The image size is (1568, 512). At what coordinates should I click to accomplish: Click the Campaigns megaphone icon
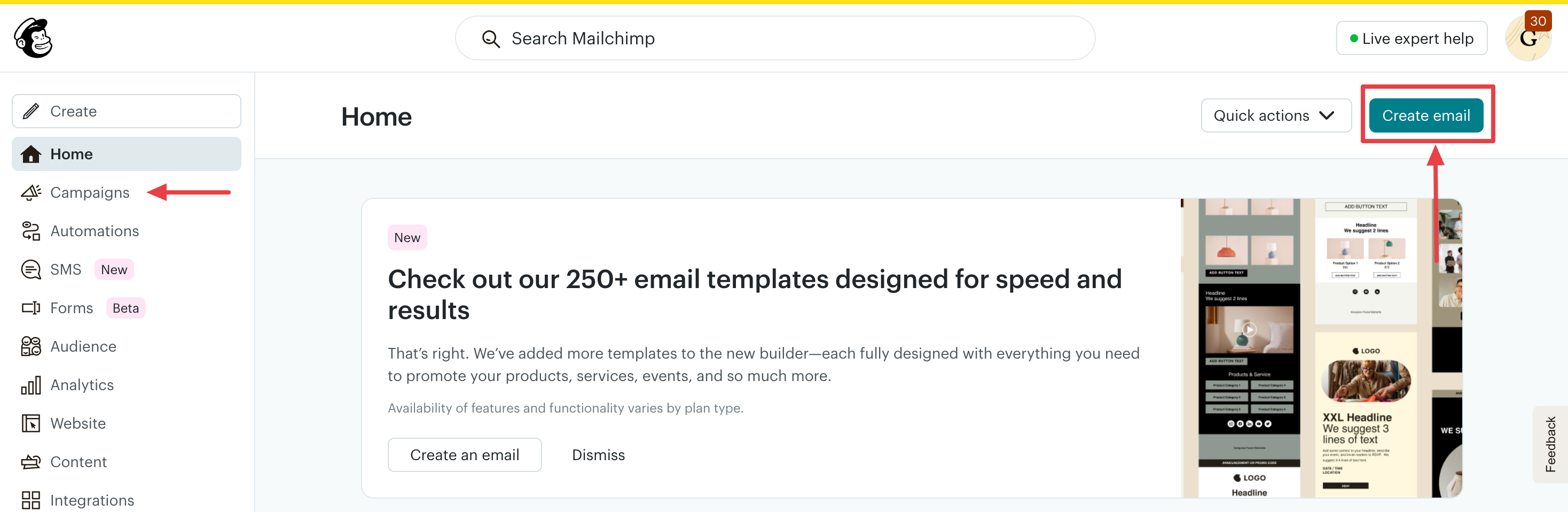coord(30,192)
